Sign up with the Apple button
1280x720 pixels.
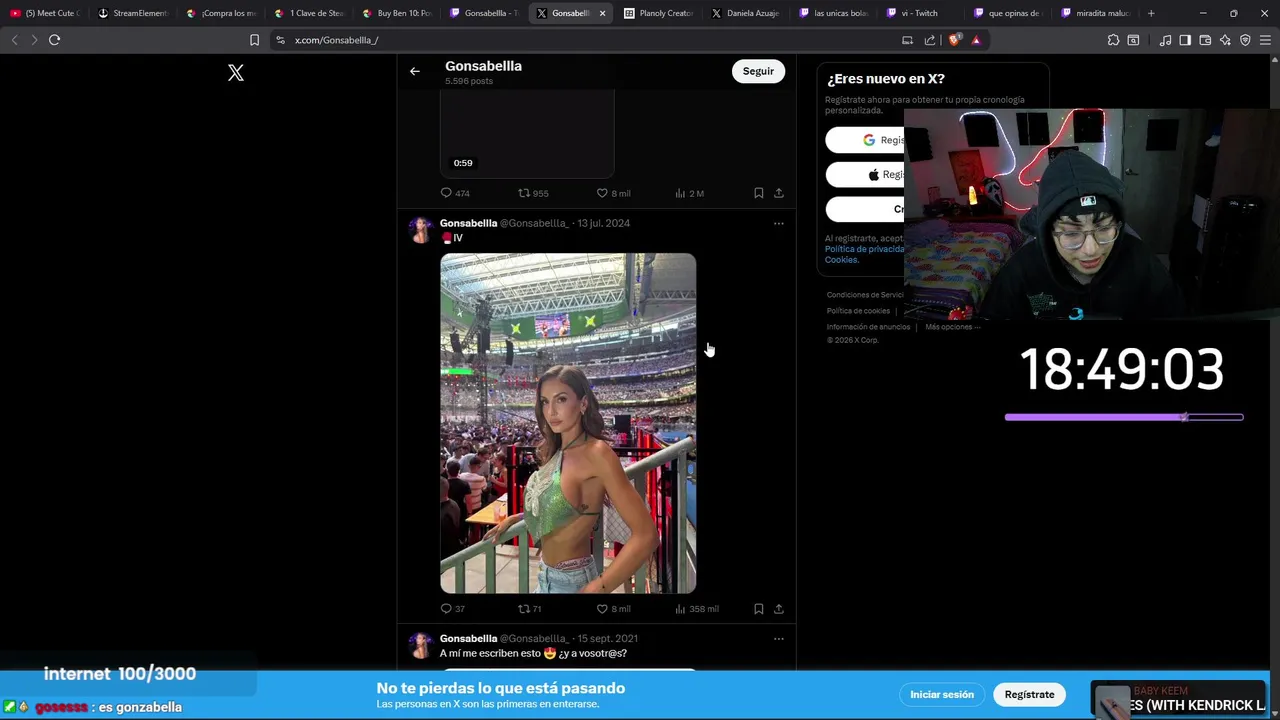pyautogui.click(x=865, y=174)
